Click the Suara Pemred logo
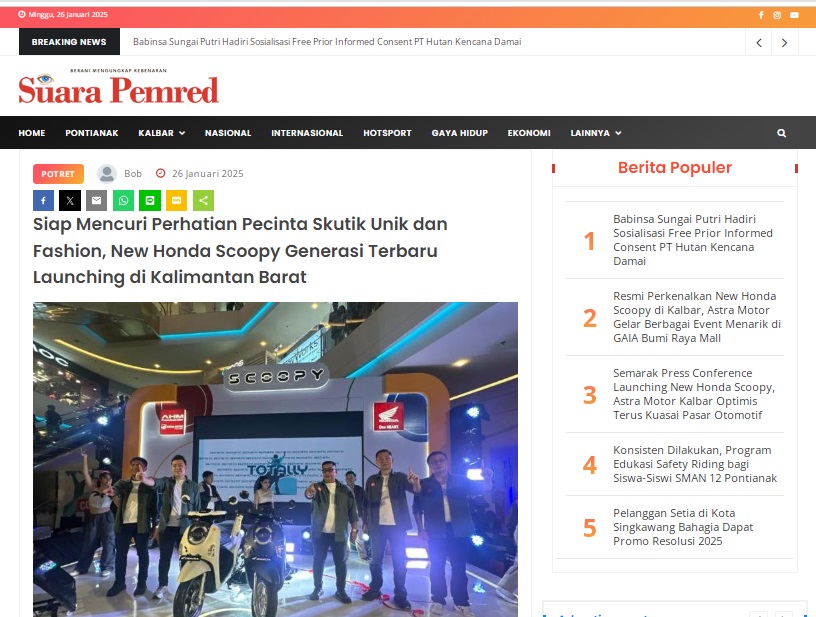The width and height of the screenshot is (816, 617). [119, 86]
